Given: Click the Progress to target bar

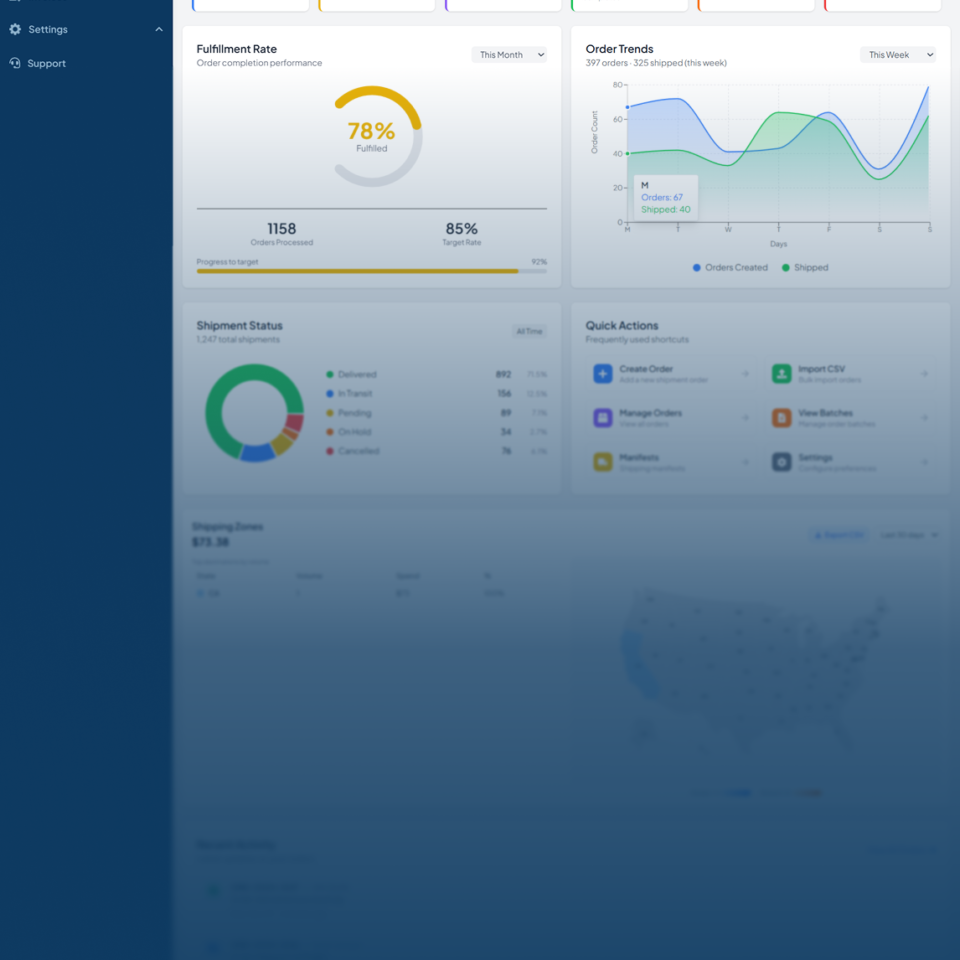Looking at the screenshot, I should pos(371,271).
